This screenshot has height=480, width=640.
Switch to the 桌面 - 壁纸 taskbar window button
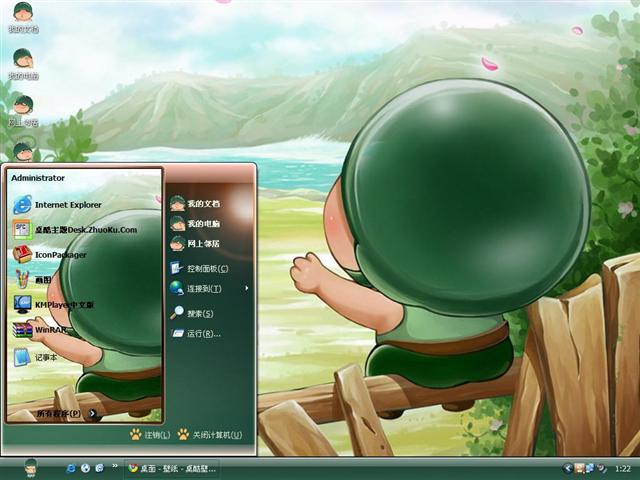[172, 469]
